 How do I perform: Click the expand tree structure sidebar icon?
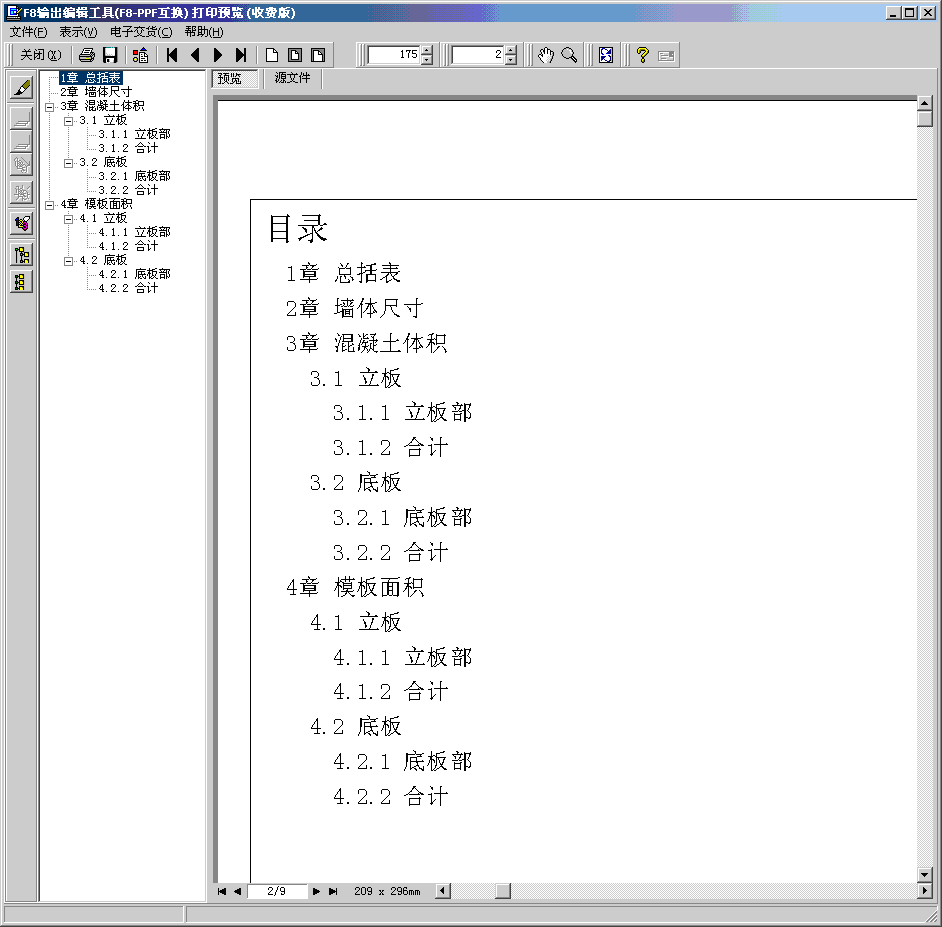click(x=22, y=255)
